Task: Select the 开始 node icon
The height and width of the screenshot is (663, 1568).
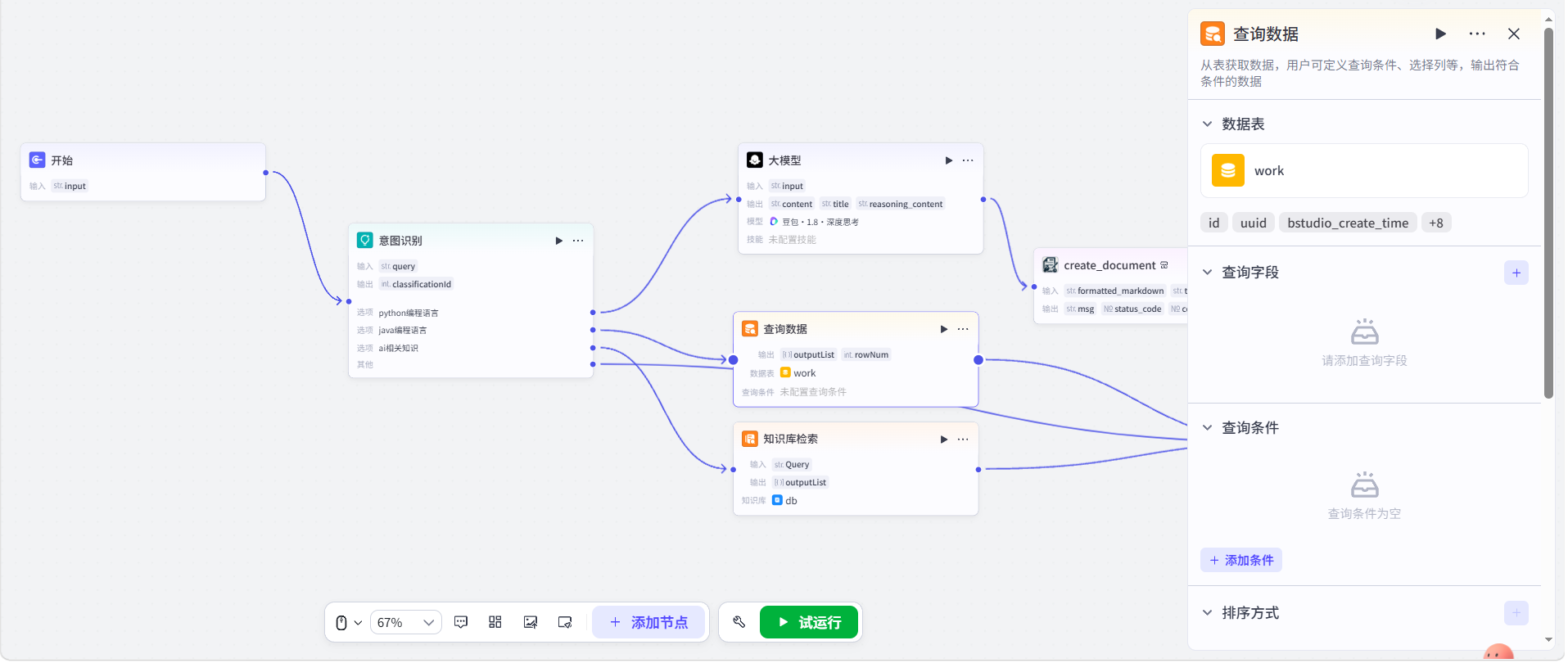Action: 37,160
